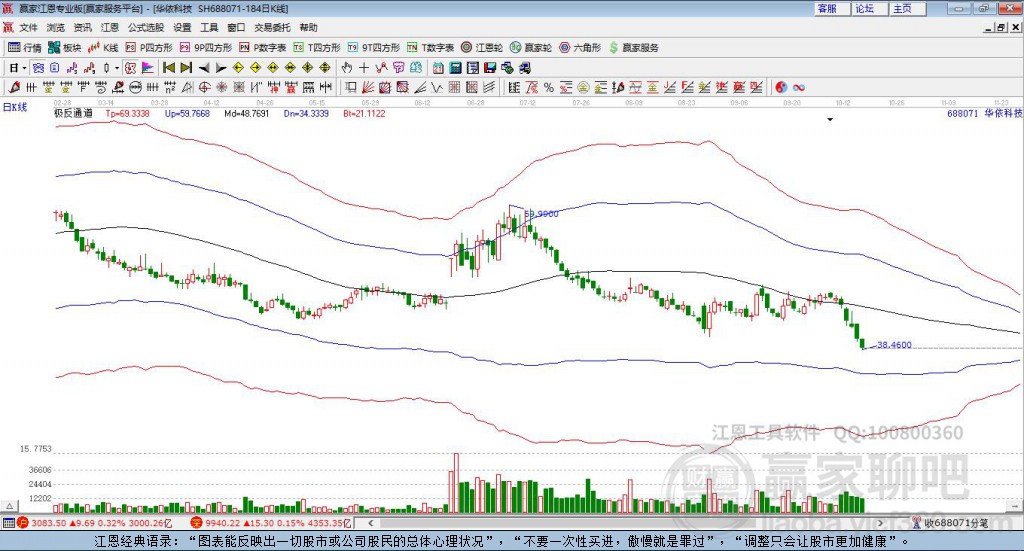This screenshot has width=1024, height=551.
Task: Open the 板块 sector view
Action: (64, 48)
